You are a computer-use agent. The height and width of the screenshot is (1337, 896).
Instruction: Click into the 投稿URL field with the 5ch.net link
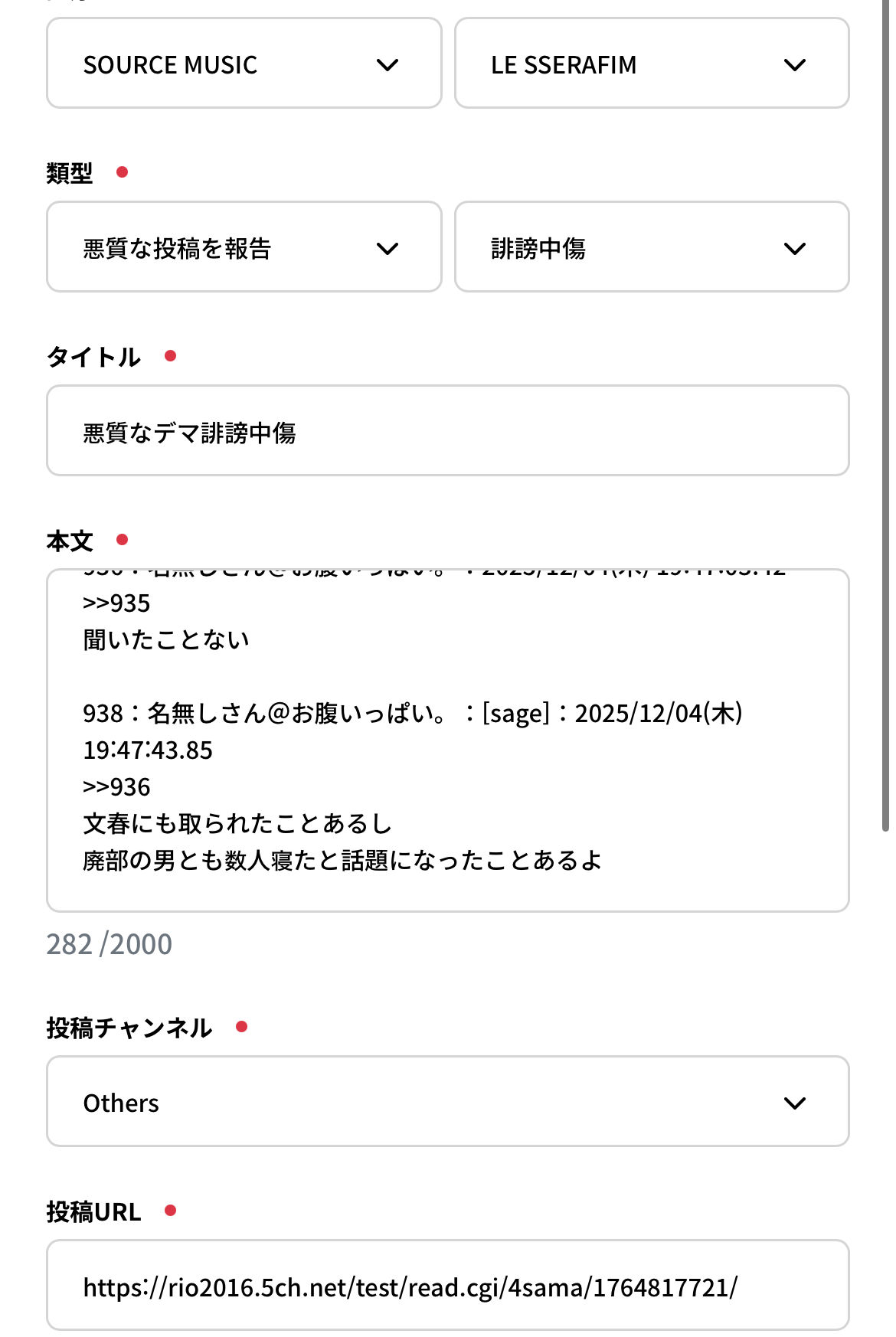click(447, 1286)
